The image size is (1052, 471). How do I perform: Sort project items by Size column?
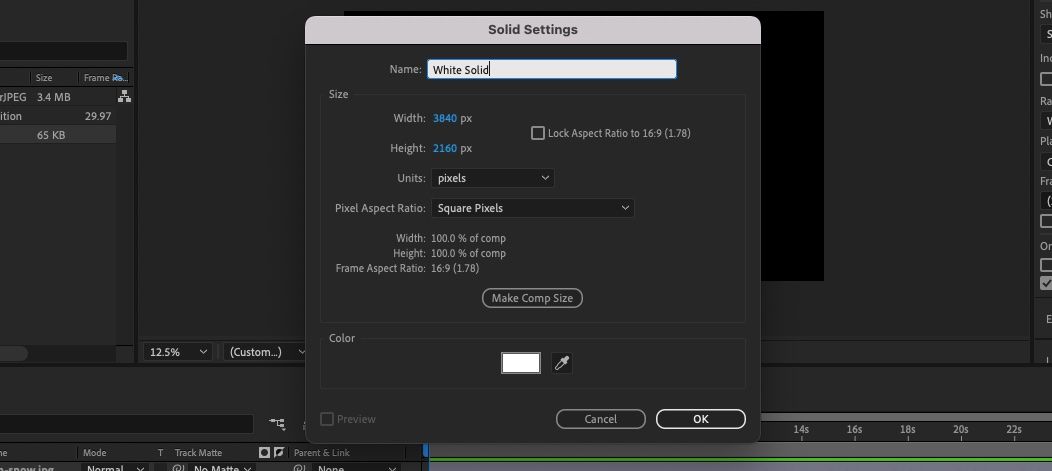tap(44, 78)
